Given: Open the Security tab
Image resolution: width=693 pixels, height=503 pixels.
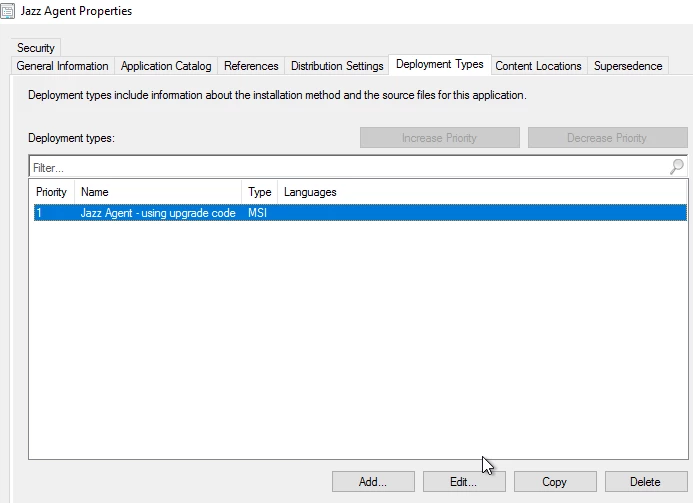Looking at the screenshot, I should (36, 48).
